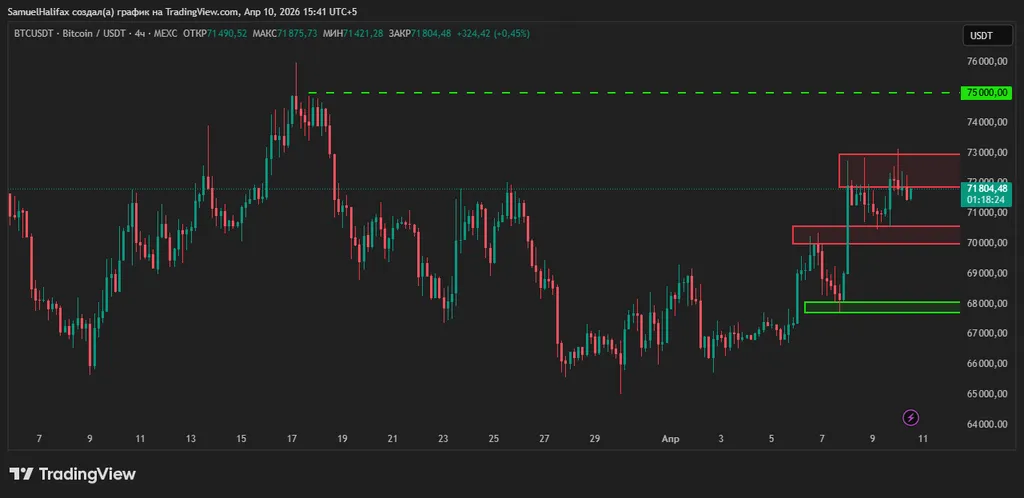The width and height of the screenshot is (1024, 498).
Task: Open the USDT currency selector
Action: 981,35
